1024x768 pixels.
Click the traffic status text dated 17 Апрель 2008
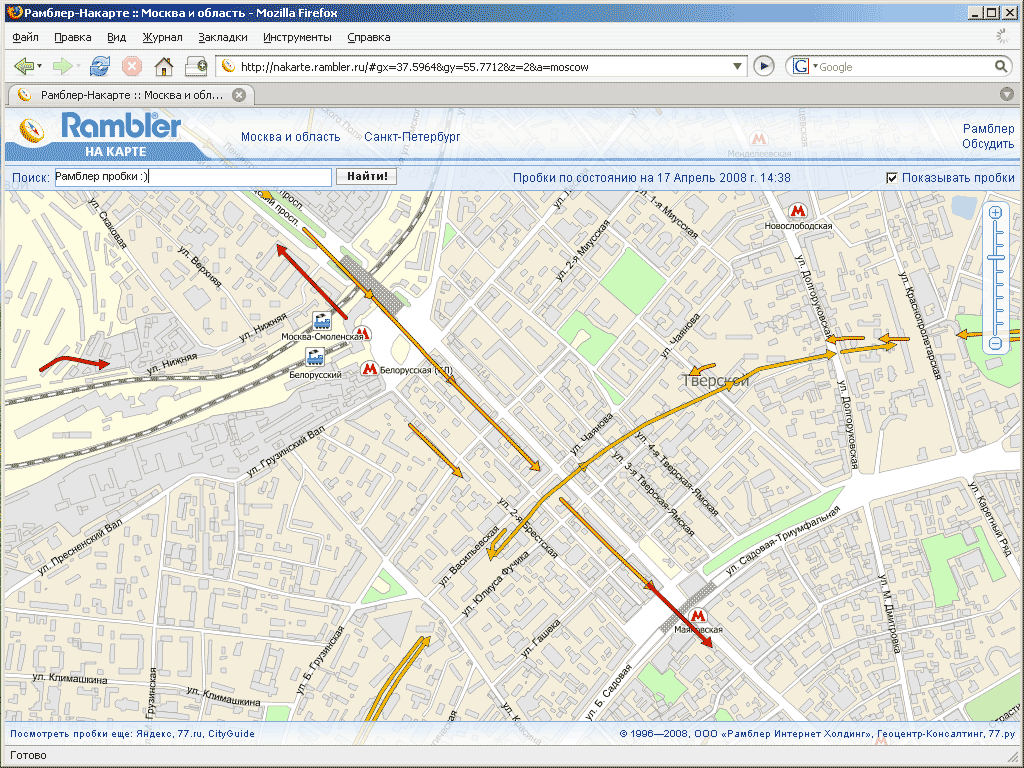coord(651,178)
